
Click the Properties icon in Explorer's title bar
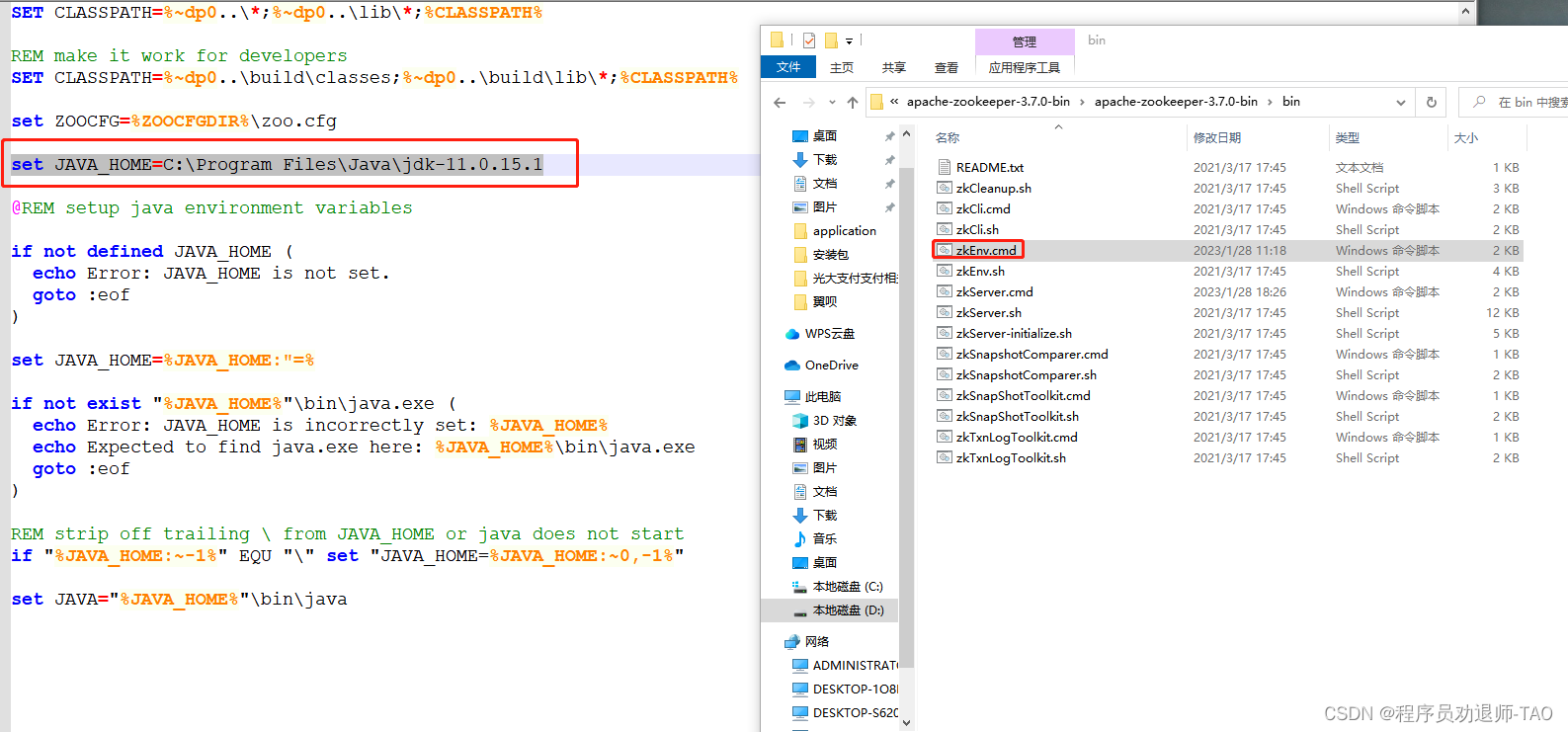[x=809, y=41]
